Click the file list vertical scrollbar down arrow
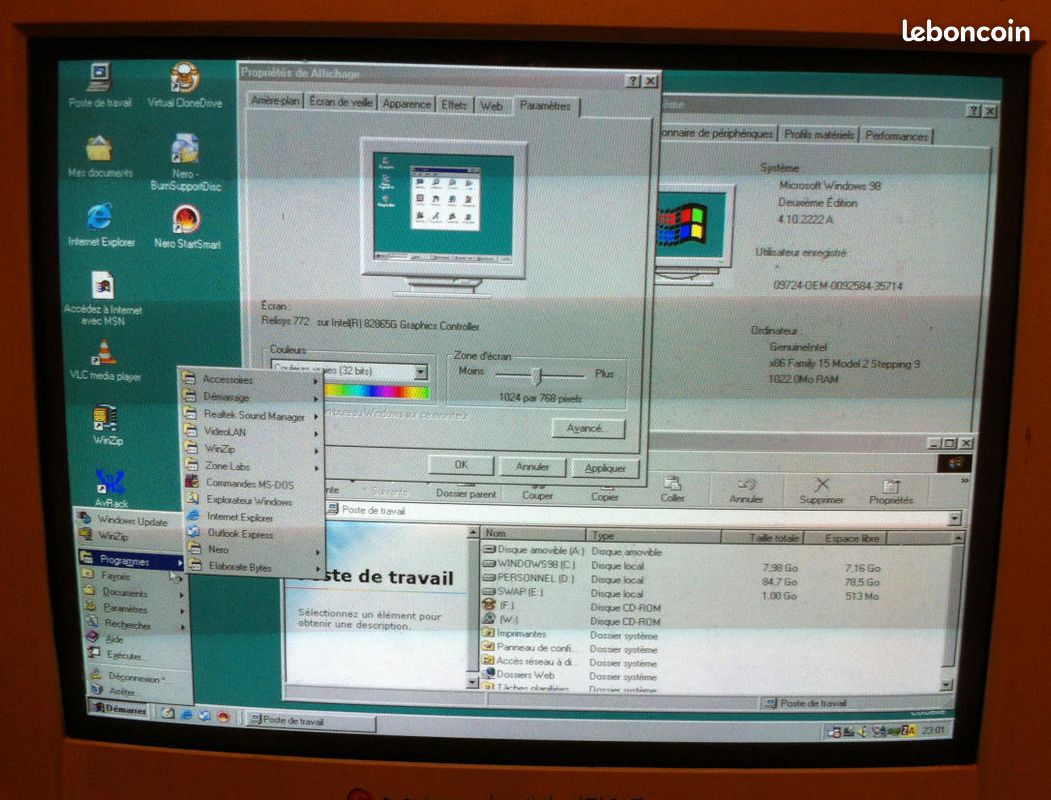Screen dimensions: 1051x800 pyautogui.click(x=945, y=685)
